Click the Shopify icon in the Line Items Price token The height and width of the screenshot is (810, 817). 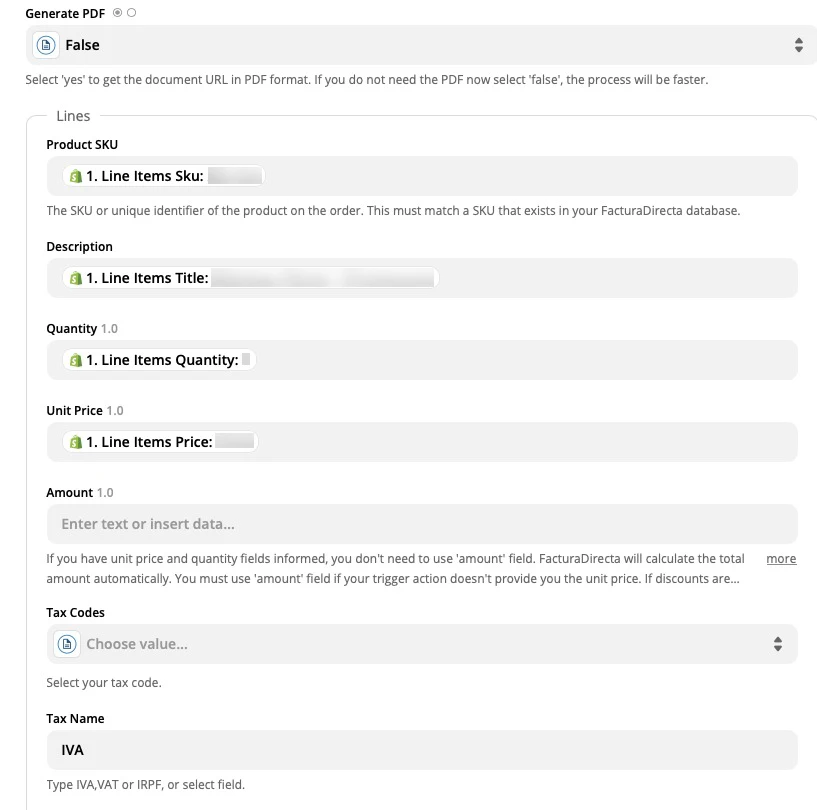[x=75, y=441]
